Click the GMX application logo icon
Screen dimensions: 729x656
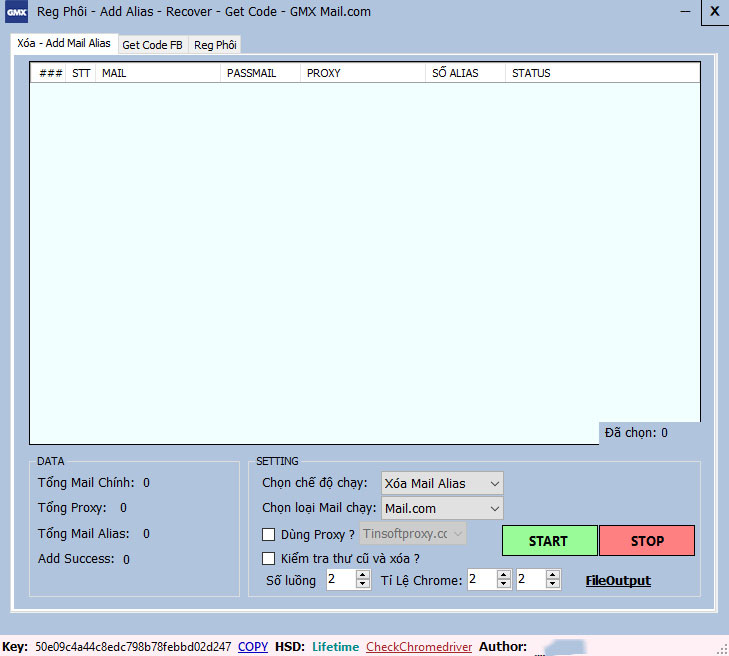click(16, 12)
